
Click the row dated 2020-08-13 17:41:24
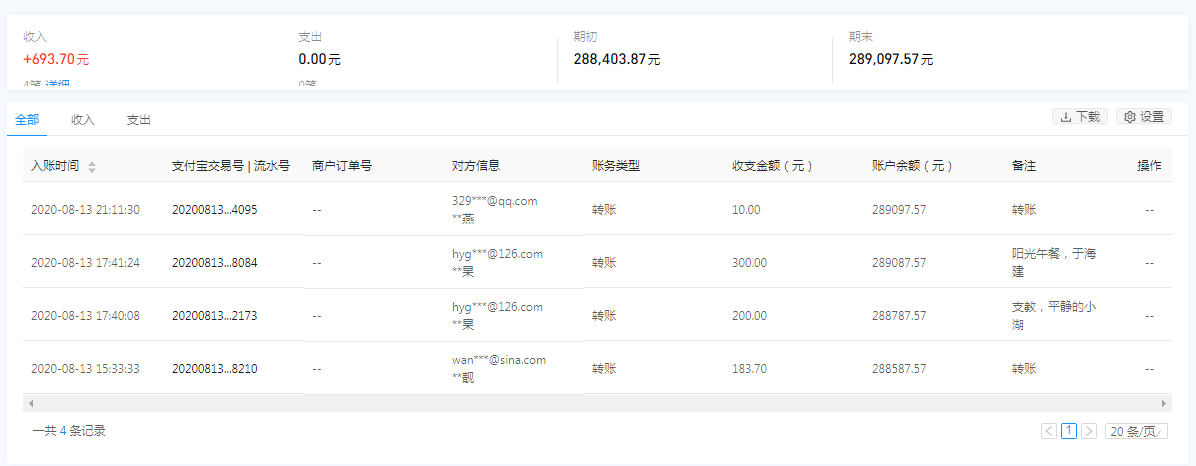point(85,263)
